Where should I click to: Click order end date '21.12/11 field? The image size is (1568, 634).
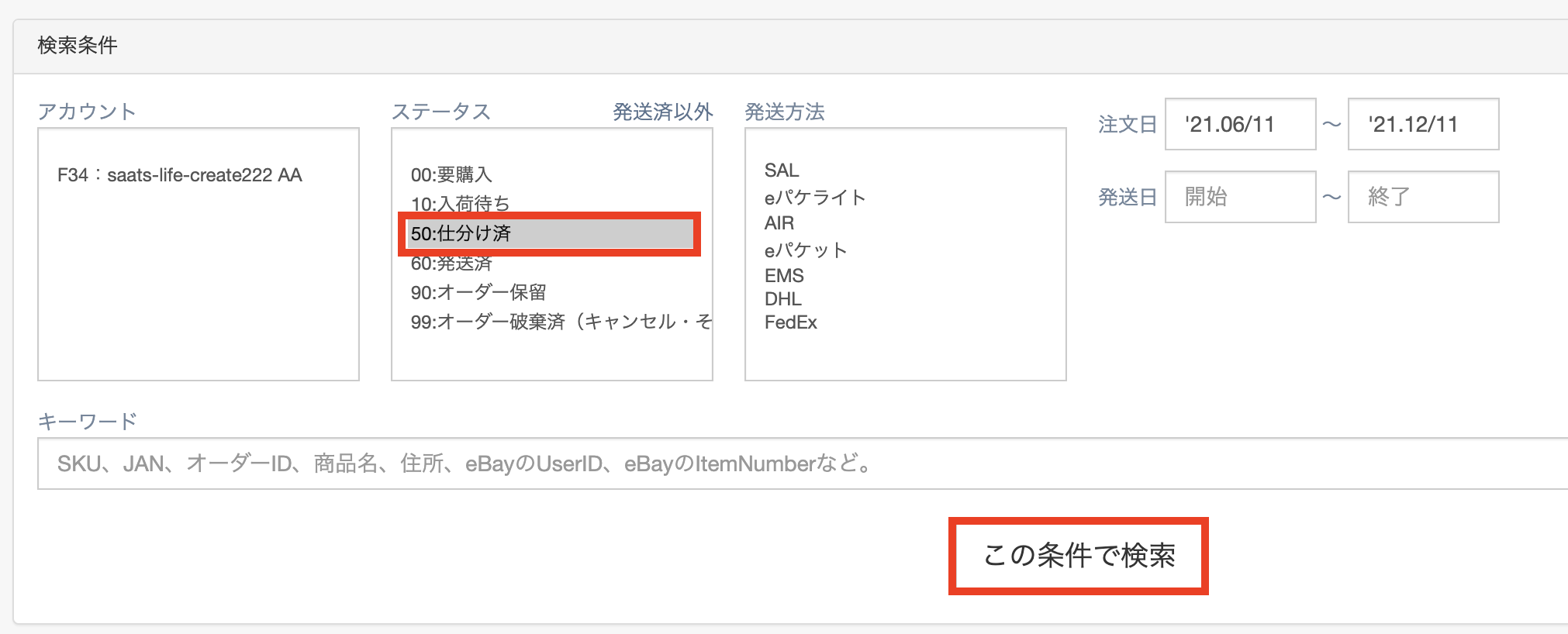click(1423, 124)
